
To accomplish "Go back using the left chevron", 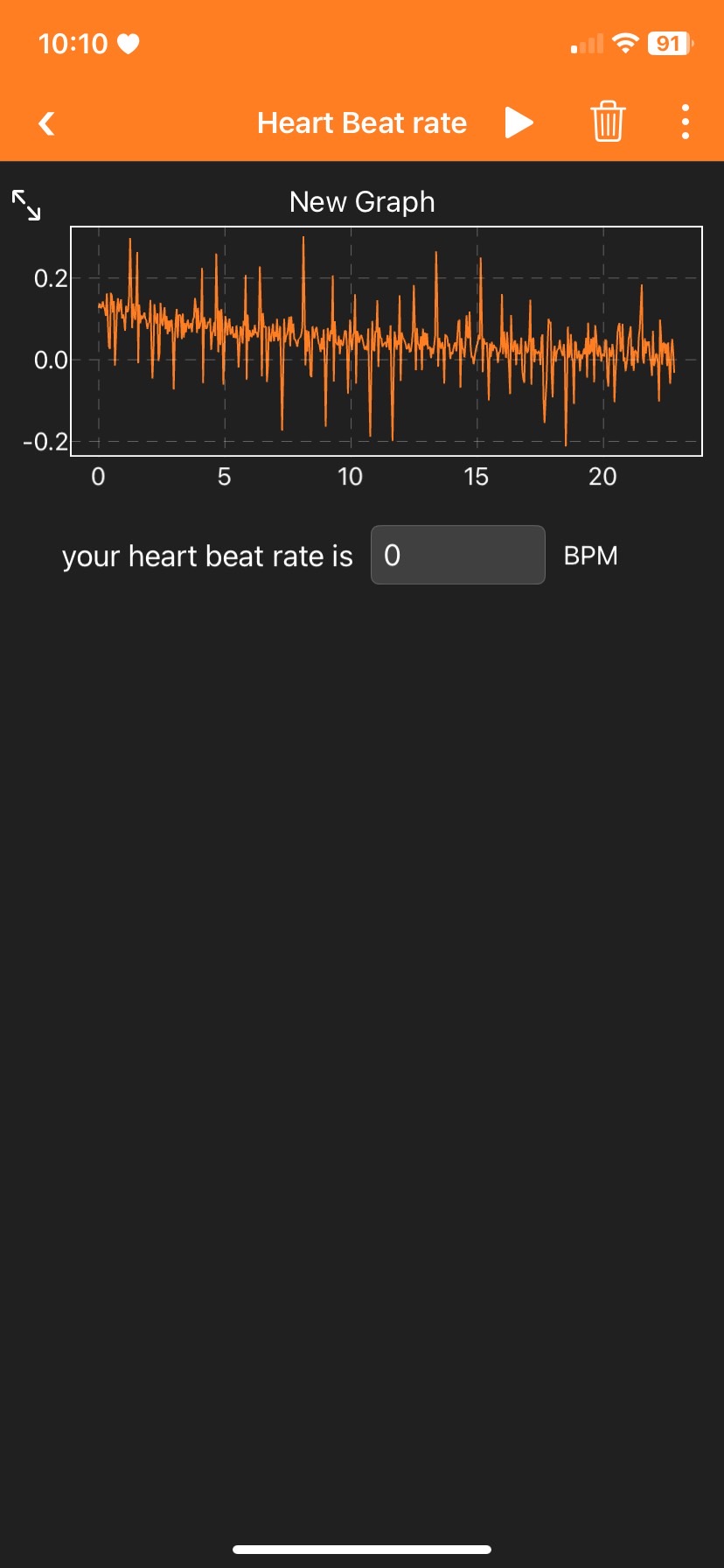I will click(x=47, y=123).
